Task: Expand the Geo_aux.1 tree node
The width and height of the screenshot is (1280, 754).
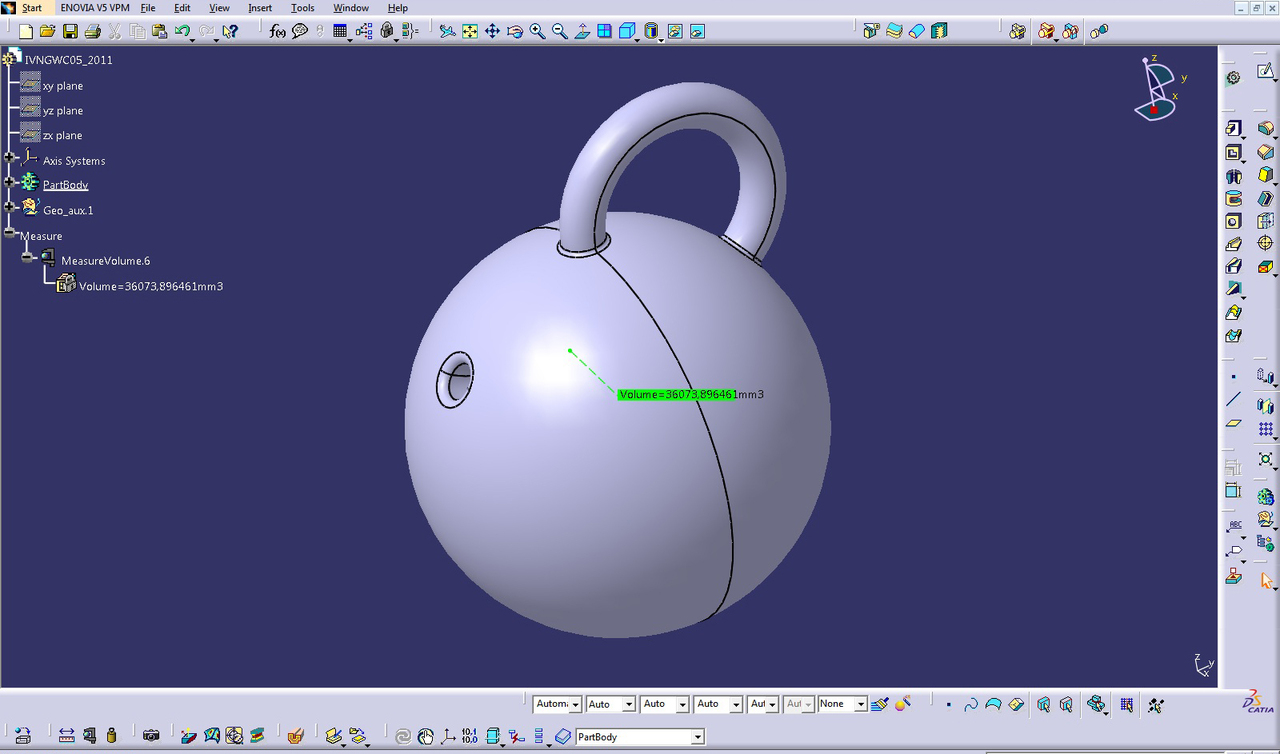Action: 10,207
